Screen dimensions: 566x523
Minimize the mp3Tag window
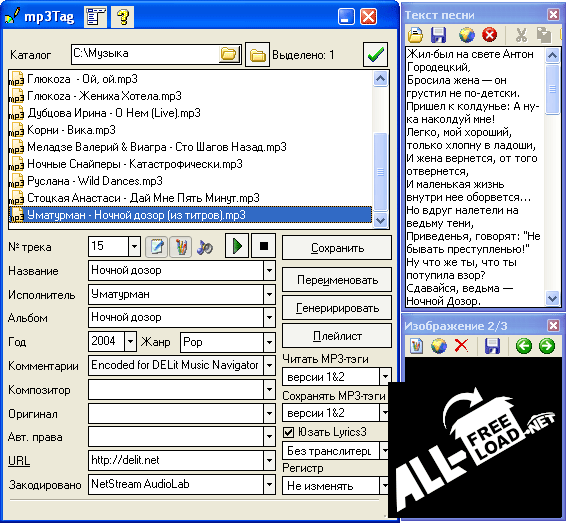(x=346, y=17)
